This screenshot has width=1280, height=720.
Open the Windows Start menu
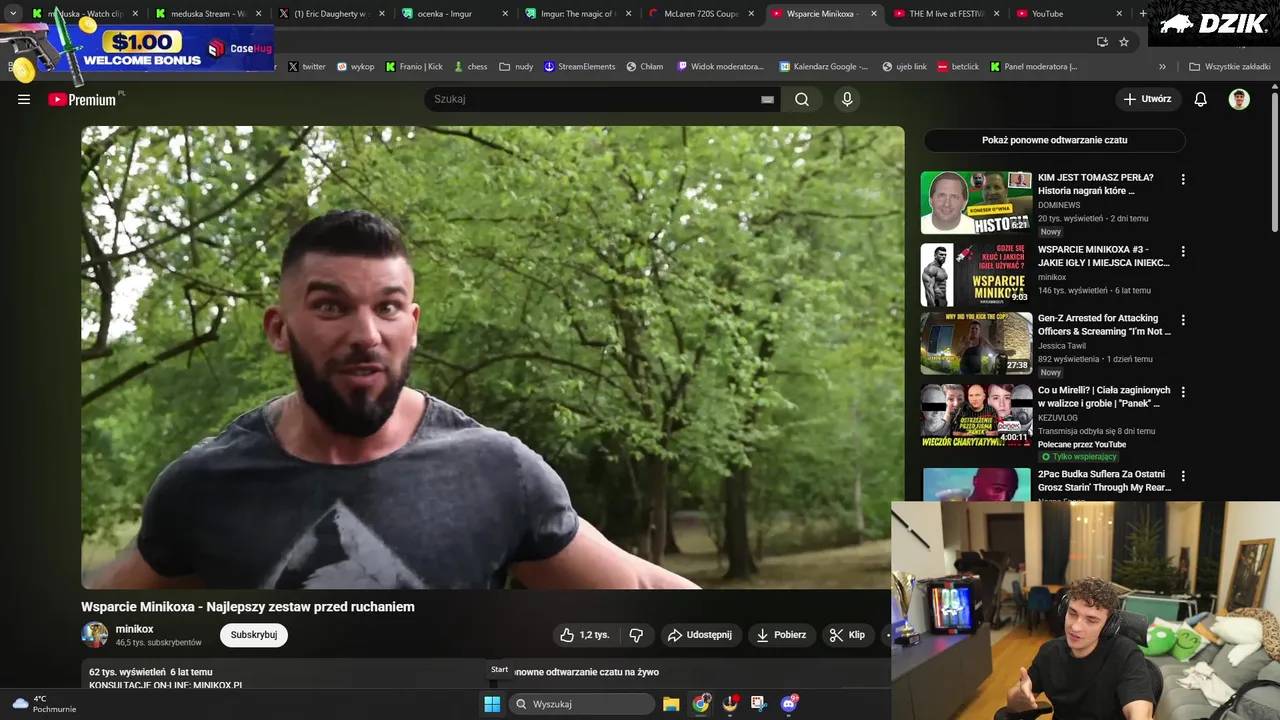pyautogui.click(x=492, y=704)
